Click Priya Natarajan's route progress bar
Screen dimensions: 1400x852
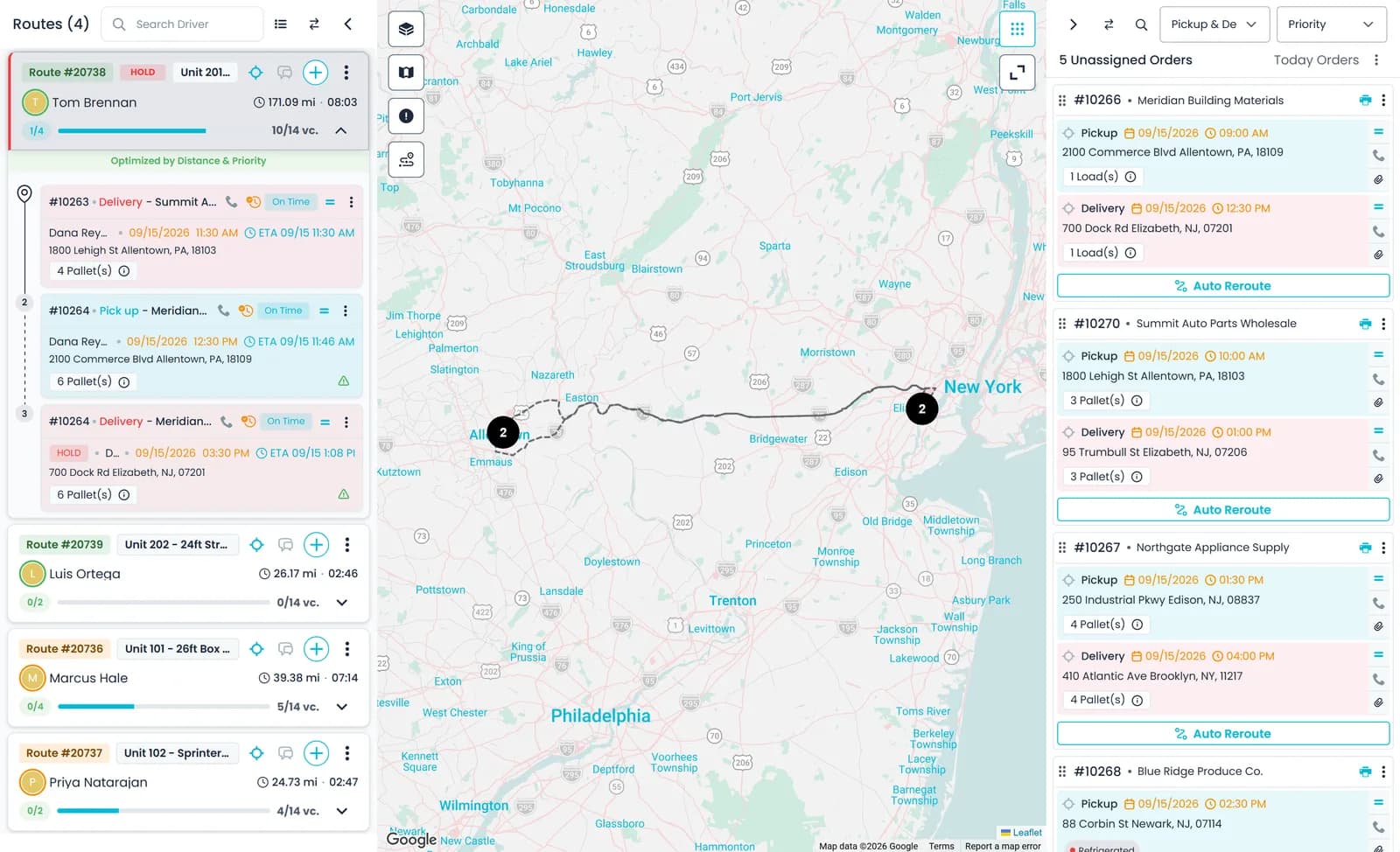(164, 811)
